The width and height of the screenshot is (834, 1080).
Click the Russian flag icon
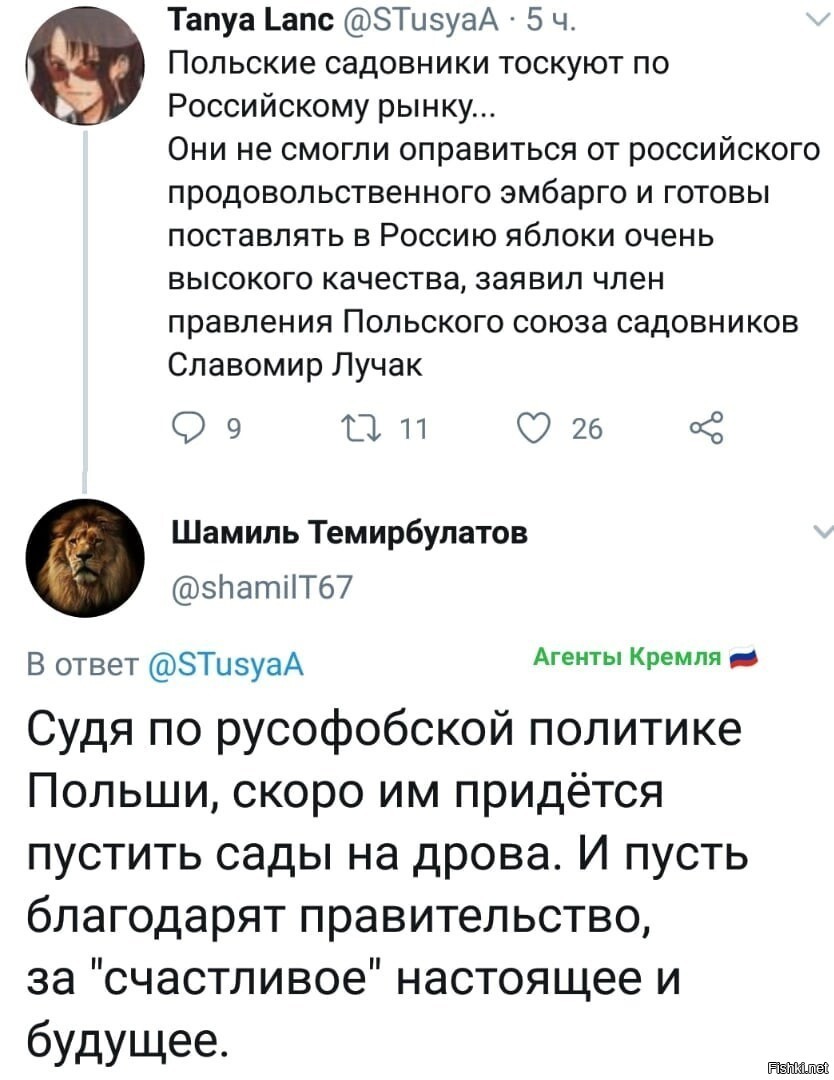(x=742, y=657)
